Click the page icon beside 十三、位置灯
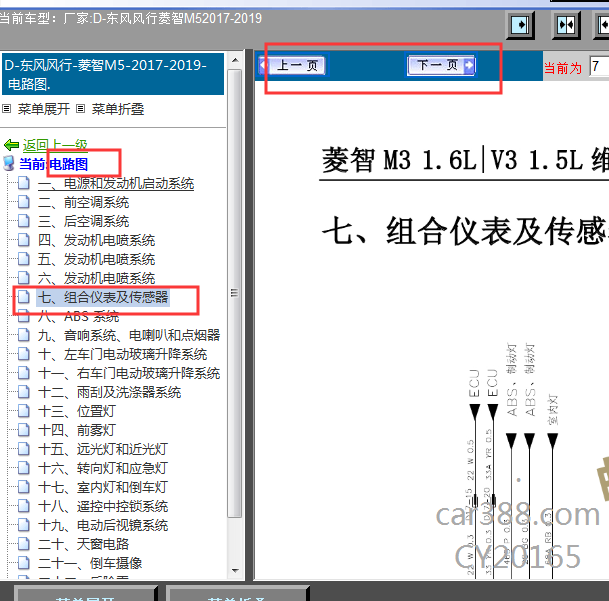This screenshot has width=609, height=601. coord(24,411)
